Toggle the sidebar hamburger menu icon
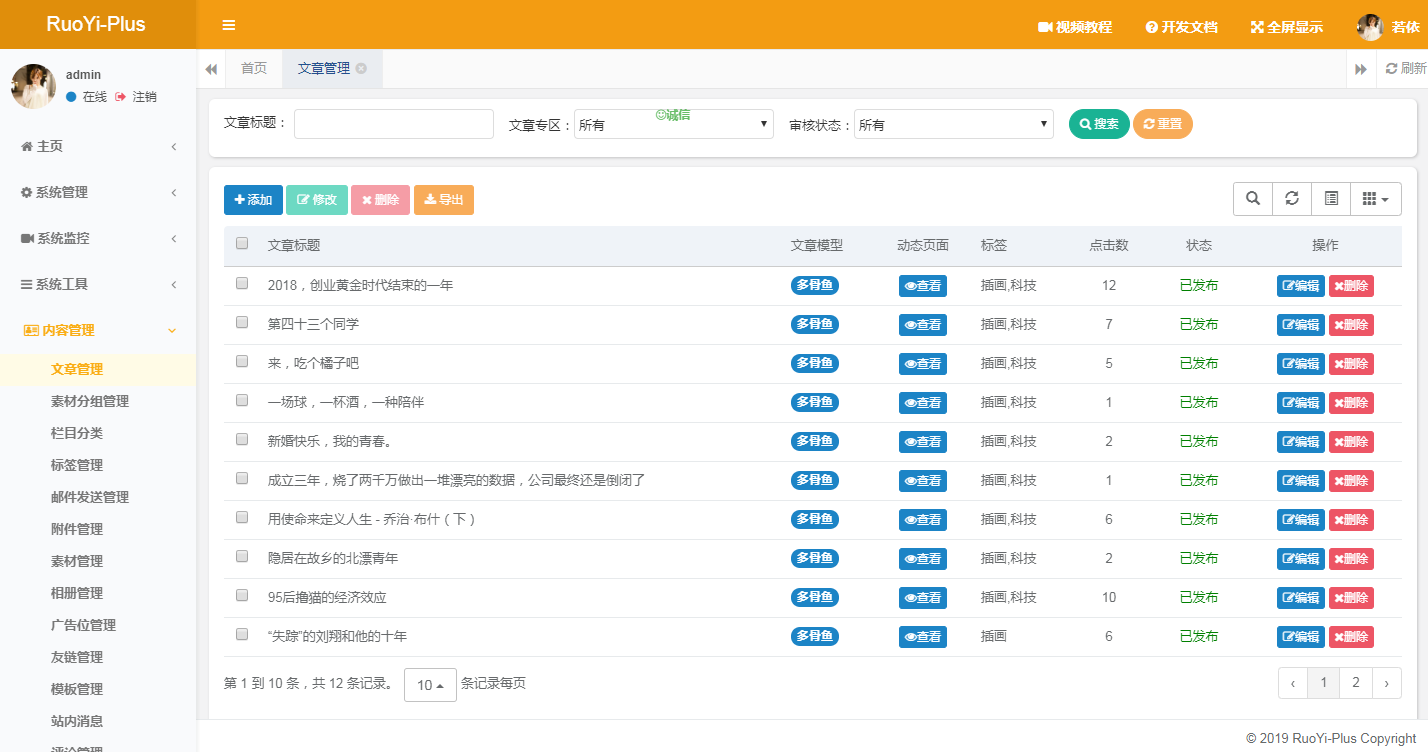The height and width of the screenshot is (752, 1428). click(x=229, y=26)
